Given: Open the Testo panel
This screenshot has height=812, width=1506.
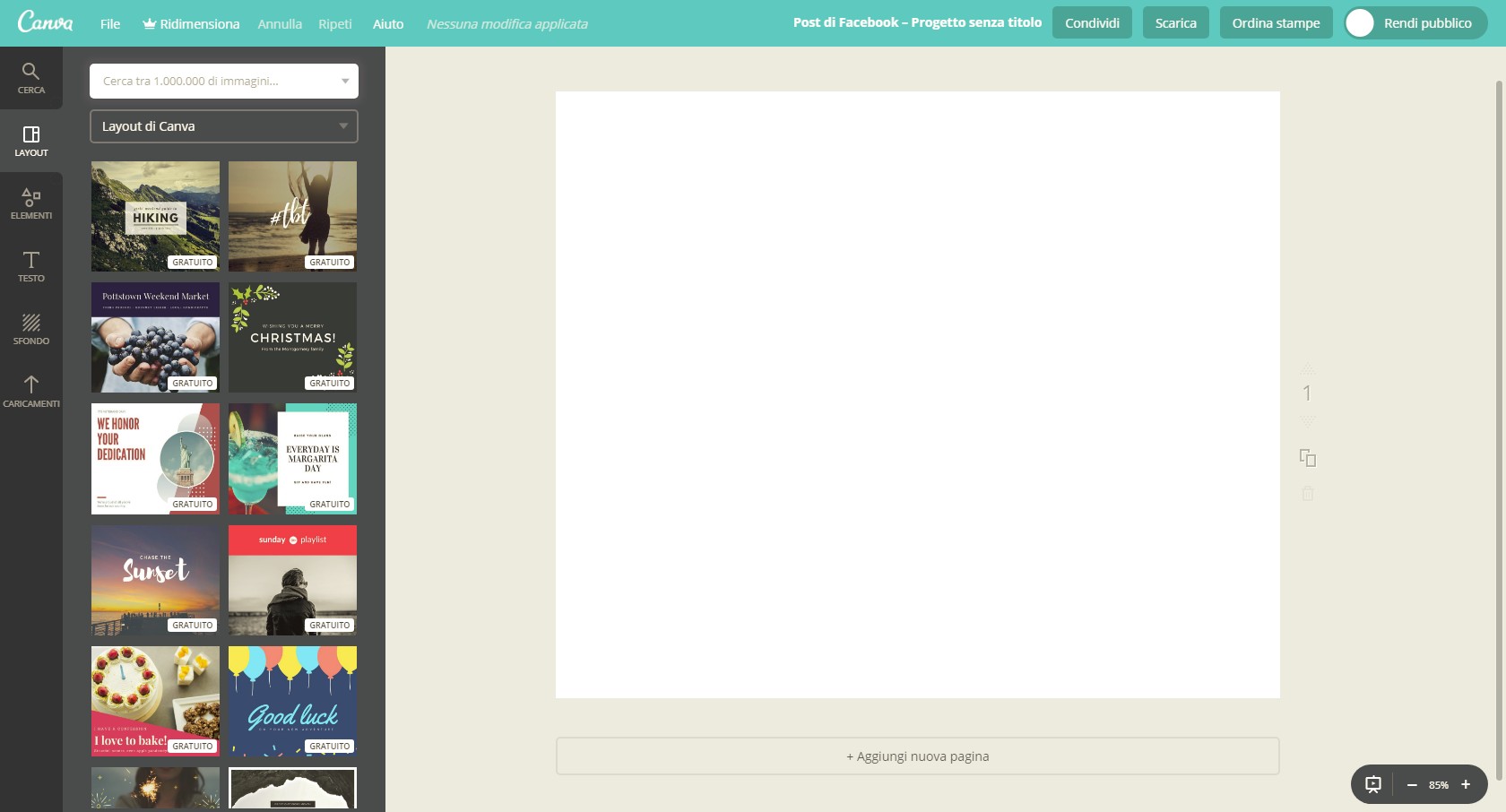Looking at the screenshot, I should point(31,267).
